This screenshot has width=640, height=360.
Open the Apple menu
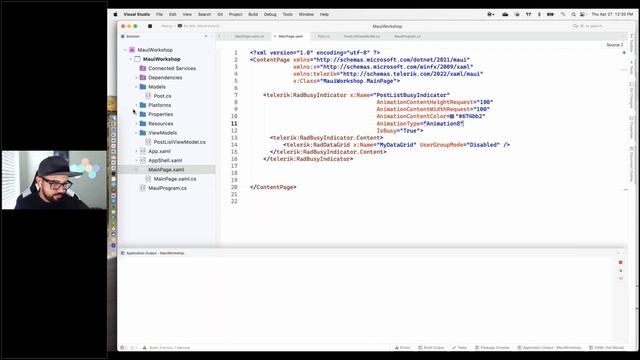tap(116, 14)
